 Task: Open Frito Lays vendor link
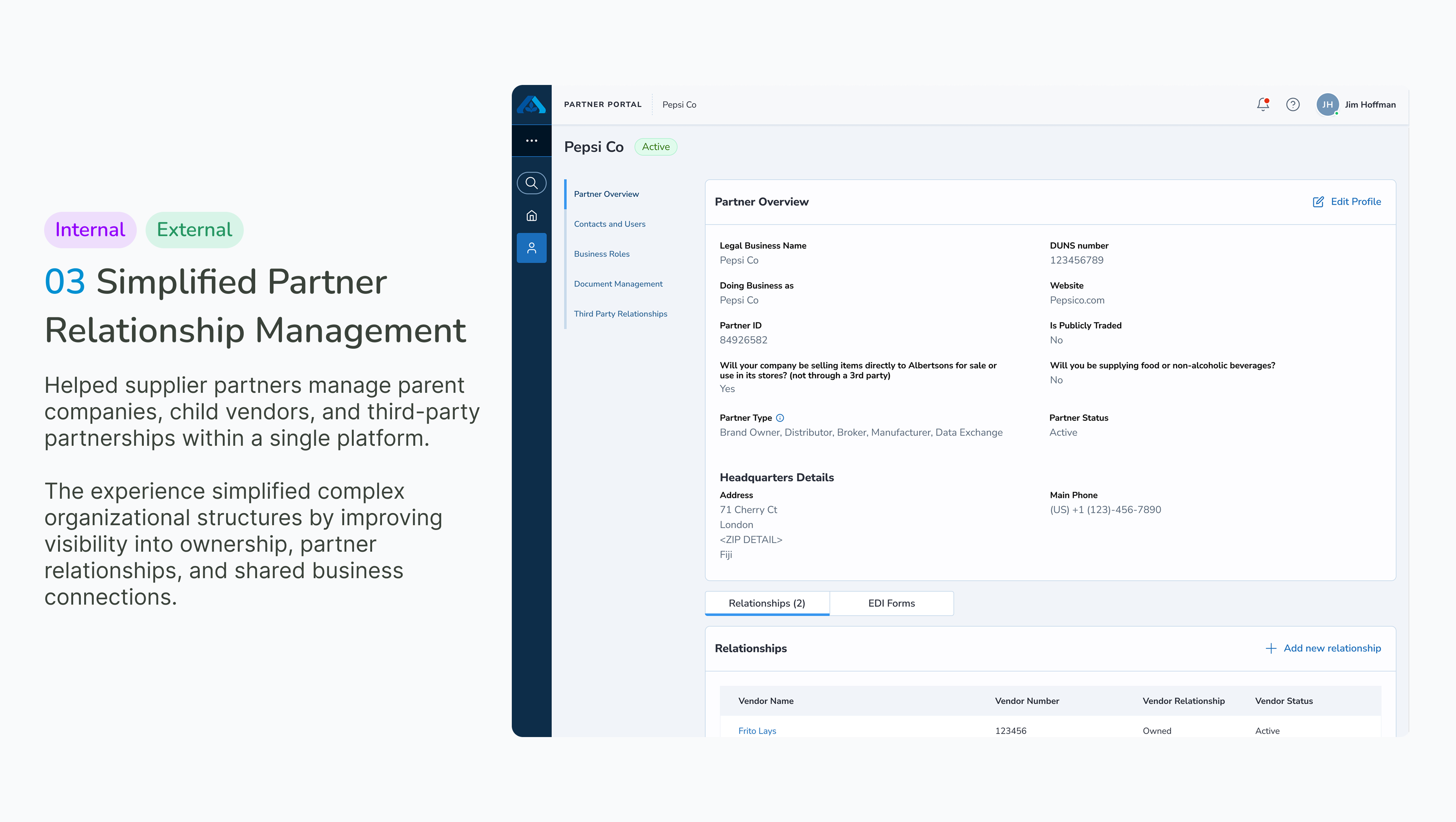(757, 731)
